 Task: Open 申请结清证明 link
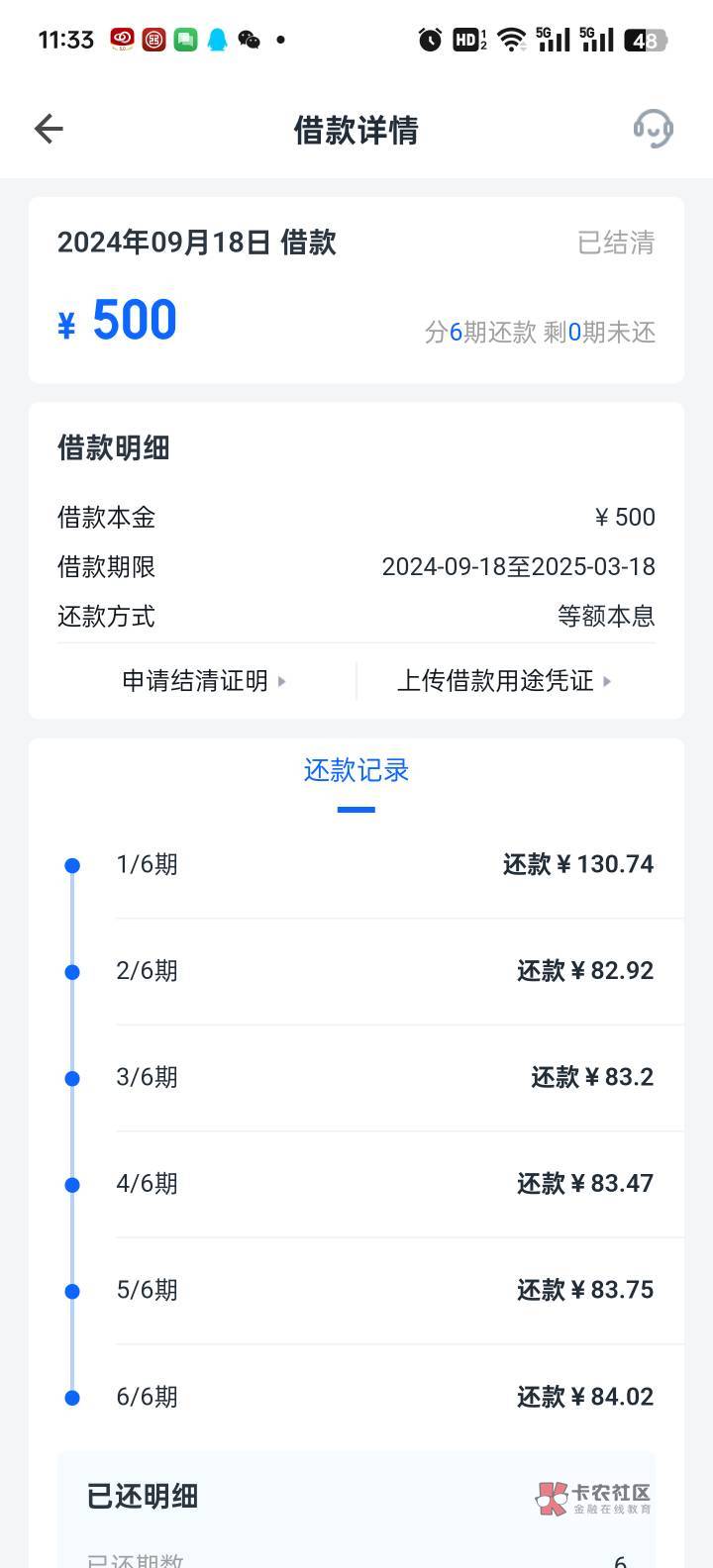(195, 681)
